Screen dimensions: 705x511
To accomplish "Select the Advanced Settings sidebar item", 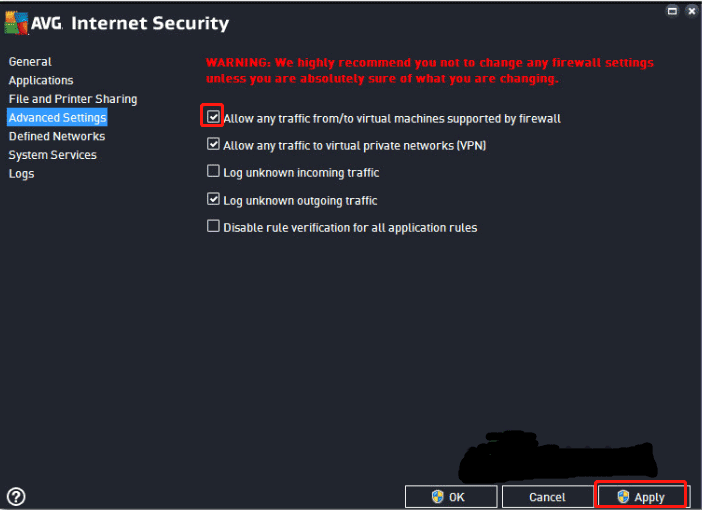I will point(57,118).
